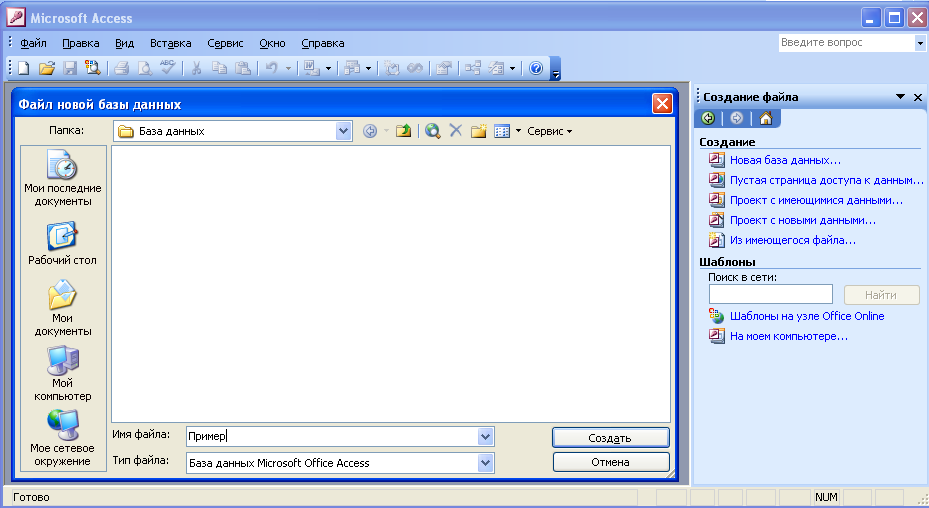
Task: Click Шаблоны на узле Office Online link
Action: point(807,317)
